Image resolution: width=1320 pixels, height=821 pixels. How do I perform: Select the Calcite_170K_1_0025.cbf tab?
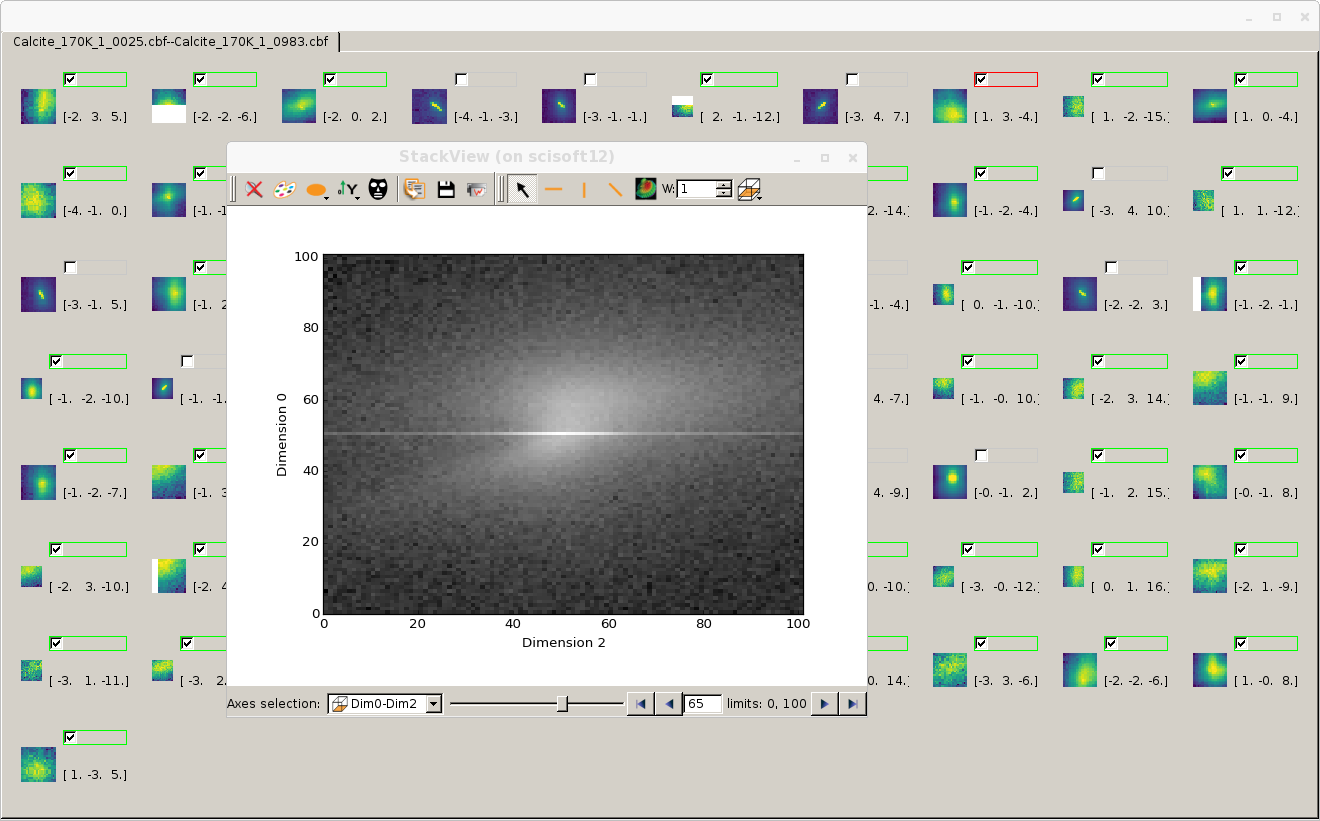[170, 42]
